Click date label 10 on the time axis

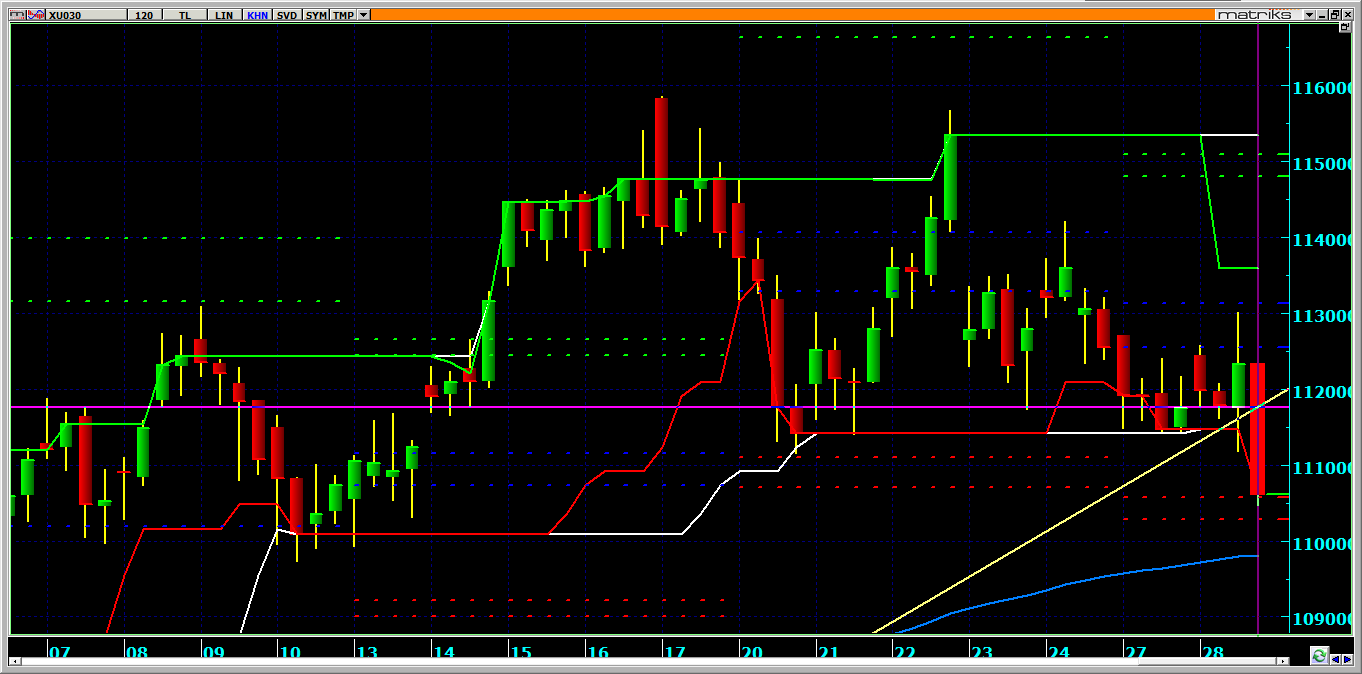click(x=290, y=653)
